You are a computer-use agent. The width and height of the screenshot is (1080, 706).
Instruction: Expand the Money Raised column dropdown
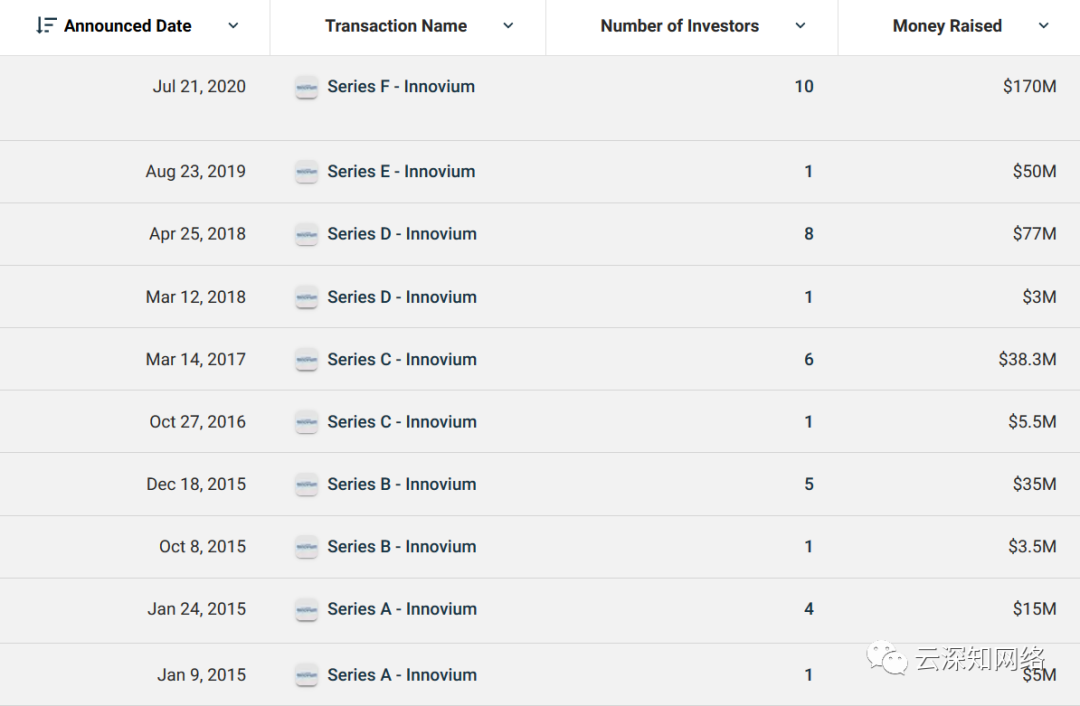click(1044, 26)
